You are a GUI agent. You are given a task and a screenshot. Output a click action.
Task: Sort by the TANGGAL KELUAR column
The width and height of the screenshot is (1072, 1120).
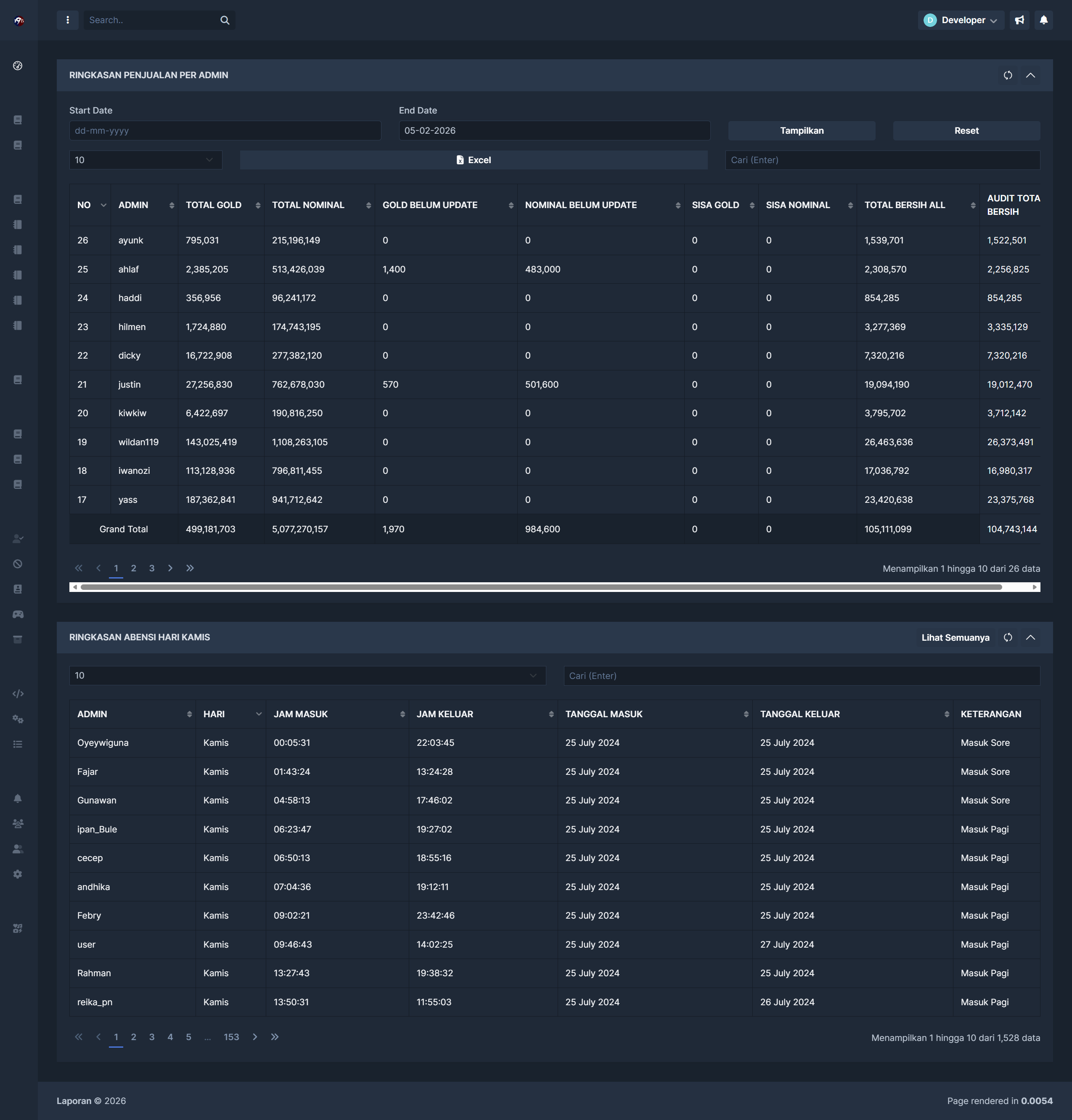pyautogui.click(x=852, y=714)
